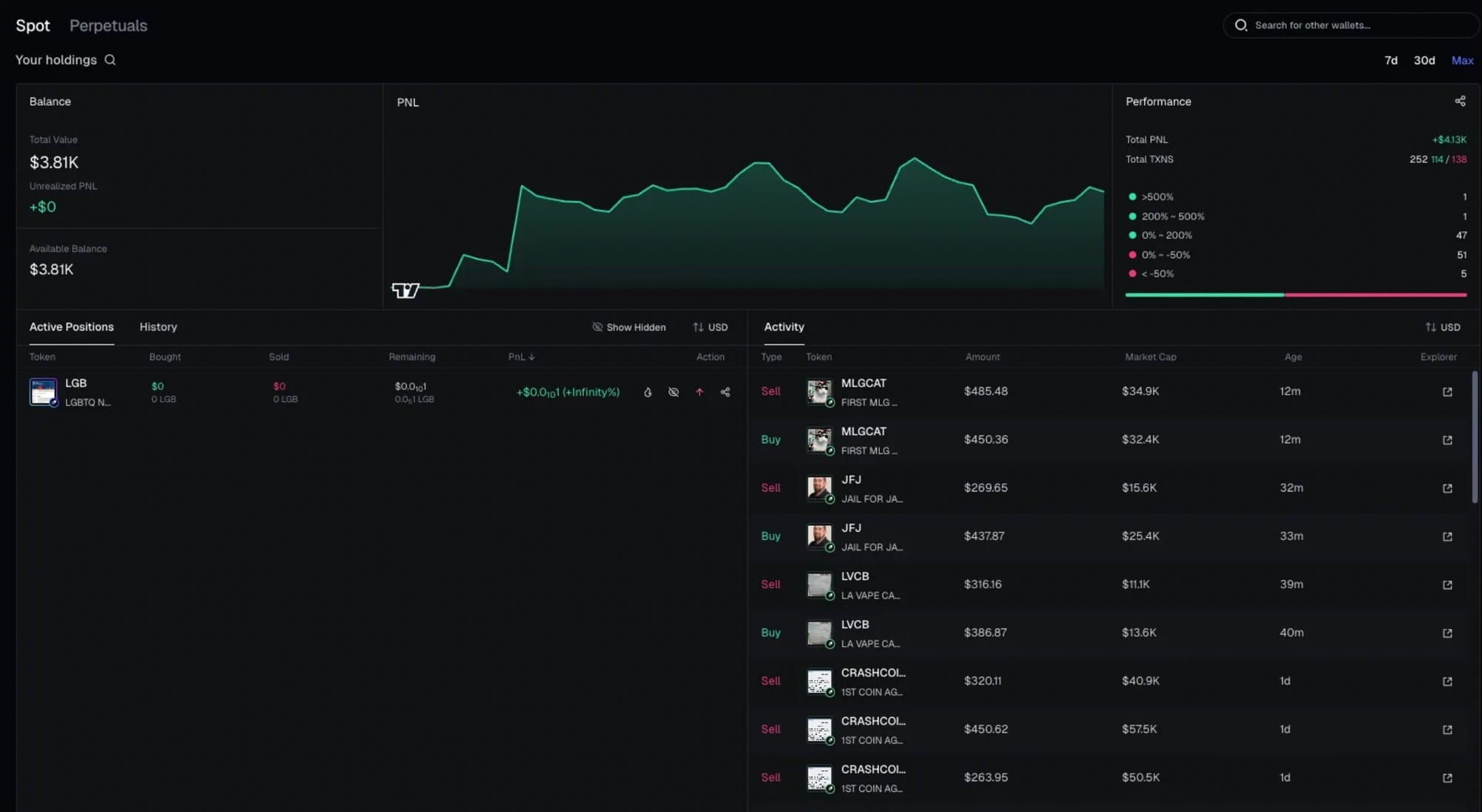The image size is (1482, 812).
Task: Open the explorer link for JFJ buy transaction
Action: tap(1446, 536)
